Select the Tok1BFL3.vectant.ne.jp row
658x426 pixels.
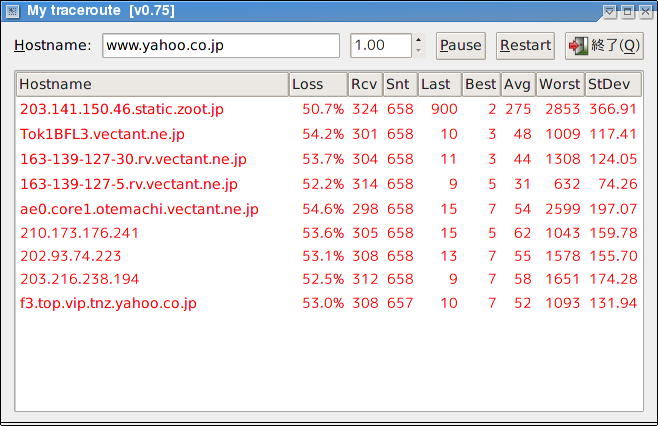(x=329, y=134)
